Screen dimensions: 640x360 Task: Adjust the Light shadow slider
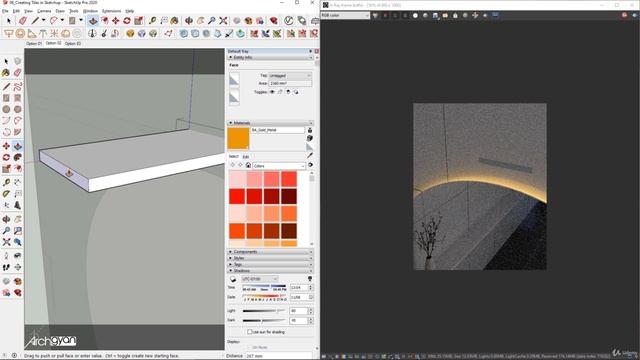(264, 311)
